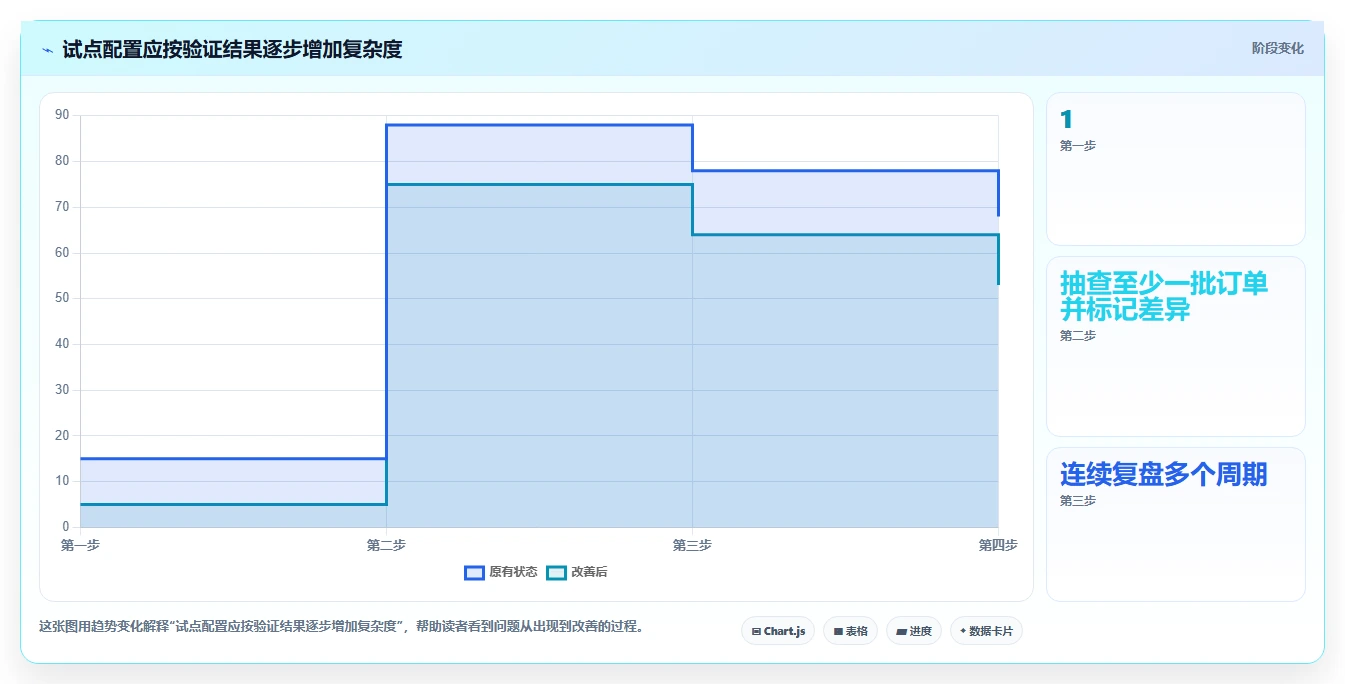Click the 第三步 caption in the side card
The width and height of the screenshot is (1345, 684).
tap(1078, 501)
